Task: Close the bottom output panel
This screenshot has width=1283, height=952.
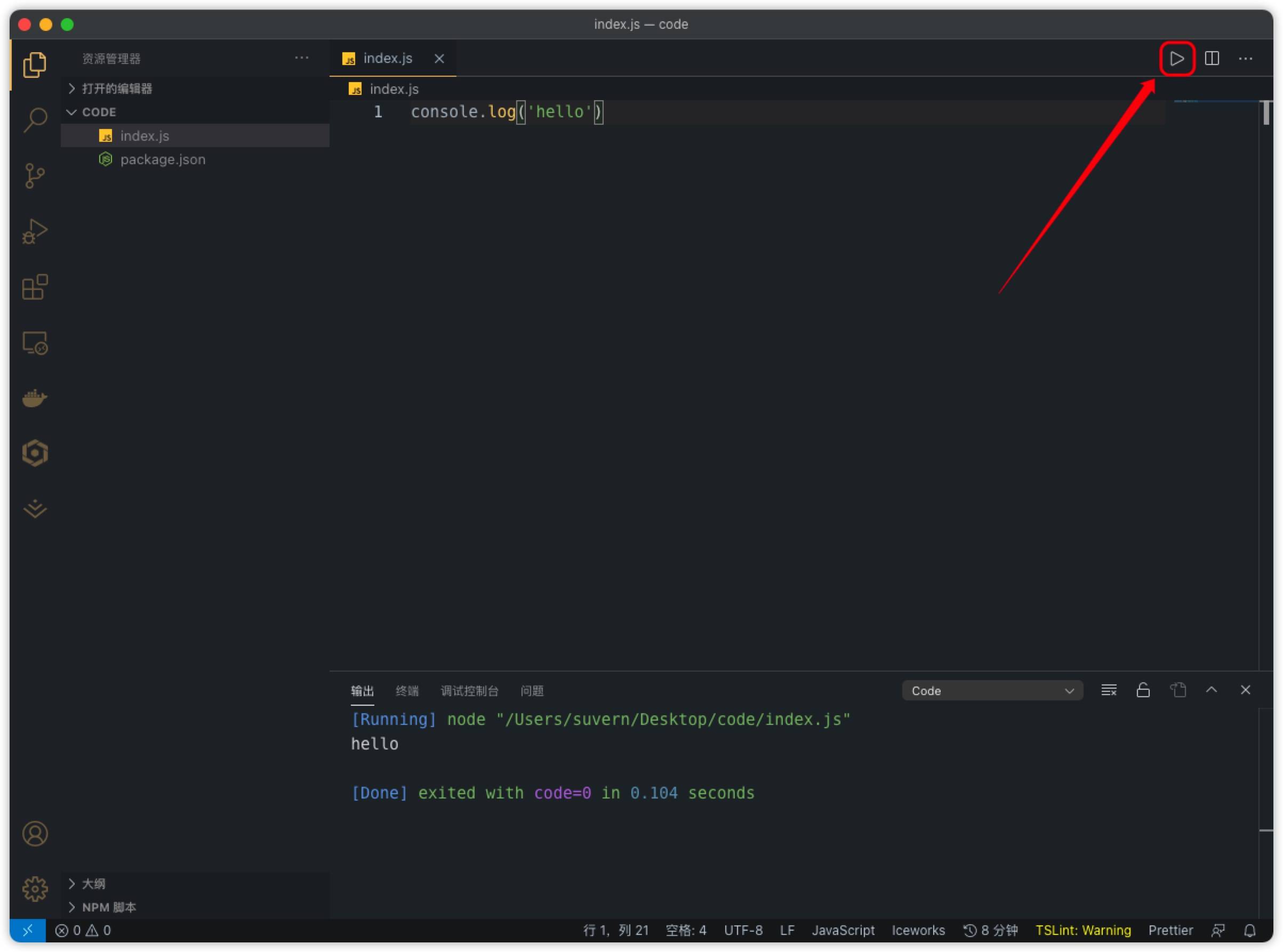Action: (1246, 690)
